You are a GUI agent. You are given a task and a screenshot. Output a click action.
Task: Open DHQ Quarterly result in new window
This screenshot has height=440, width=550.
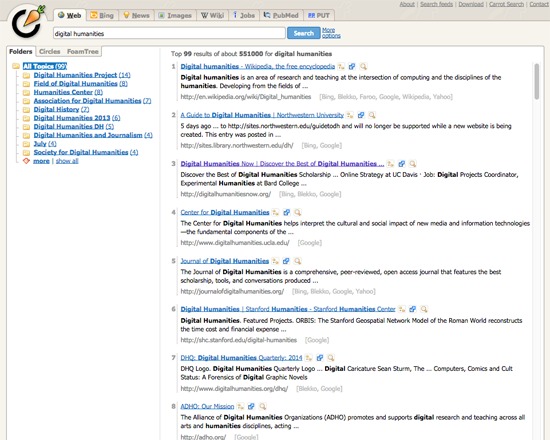click(x=320, y=358)
